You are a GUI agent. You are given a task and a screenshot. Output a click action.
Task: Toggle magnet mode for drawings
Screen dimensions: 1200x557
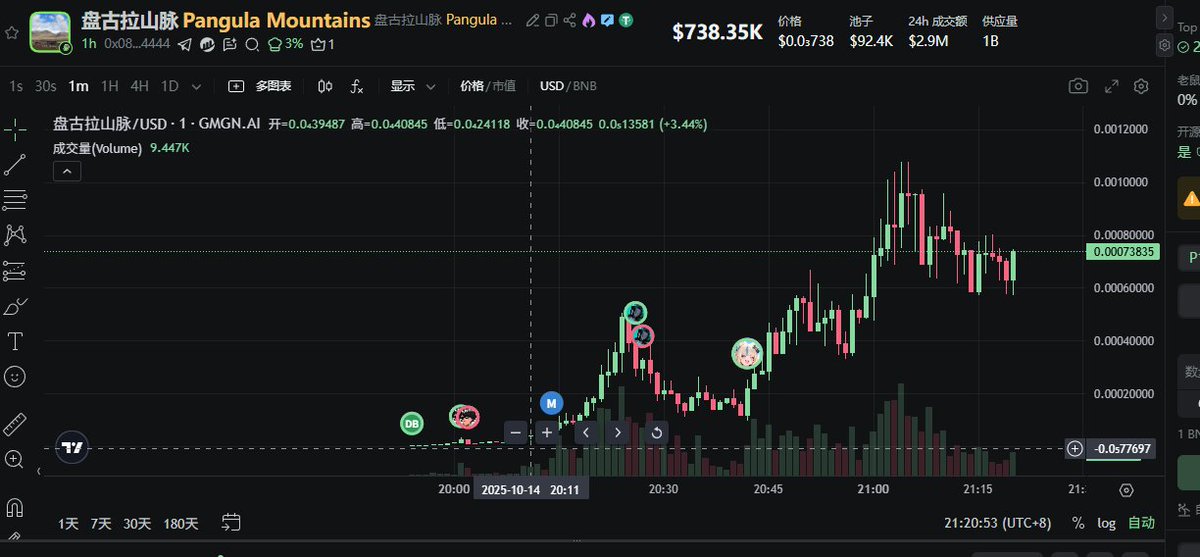[x=15, y=506]
